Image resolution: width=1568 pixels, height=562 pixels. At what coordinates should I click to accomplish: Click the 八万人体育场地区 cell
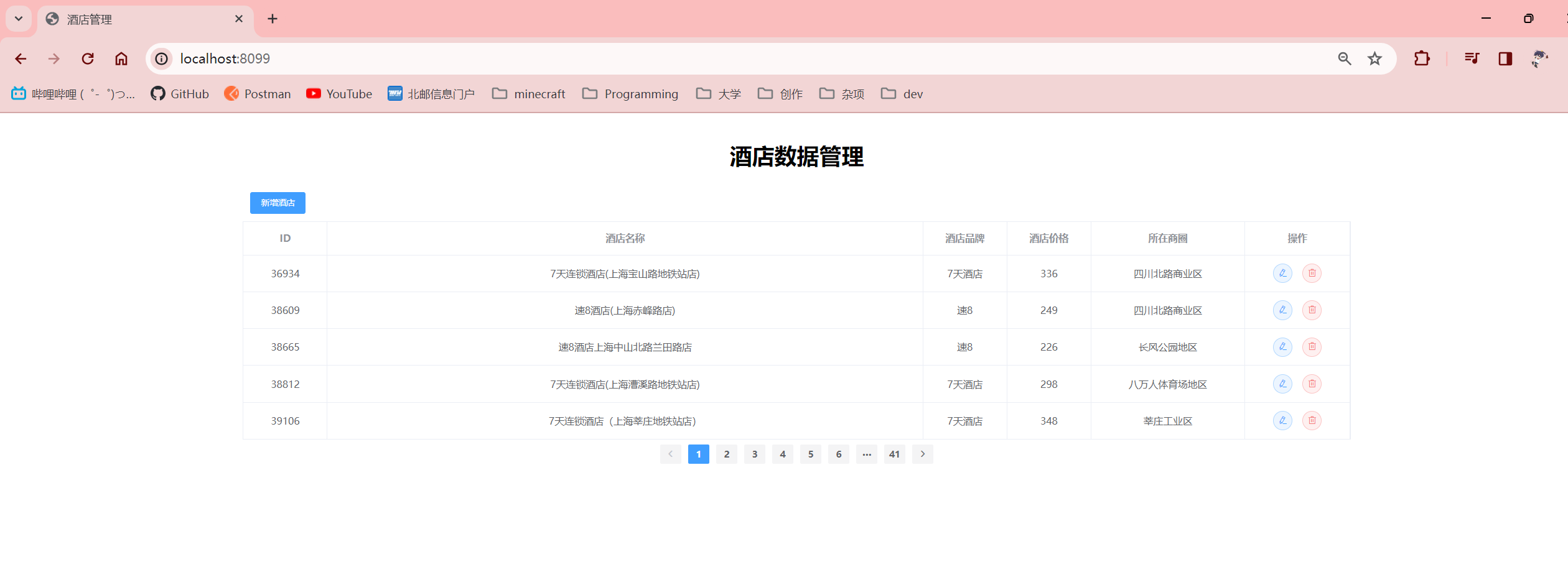[x=1168, y=385]
